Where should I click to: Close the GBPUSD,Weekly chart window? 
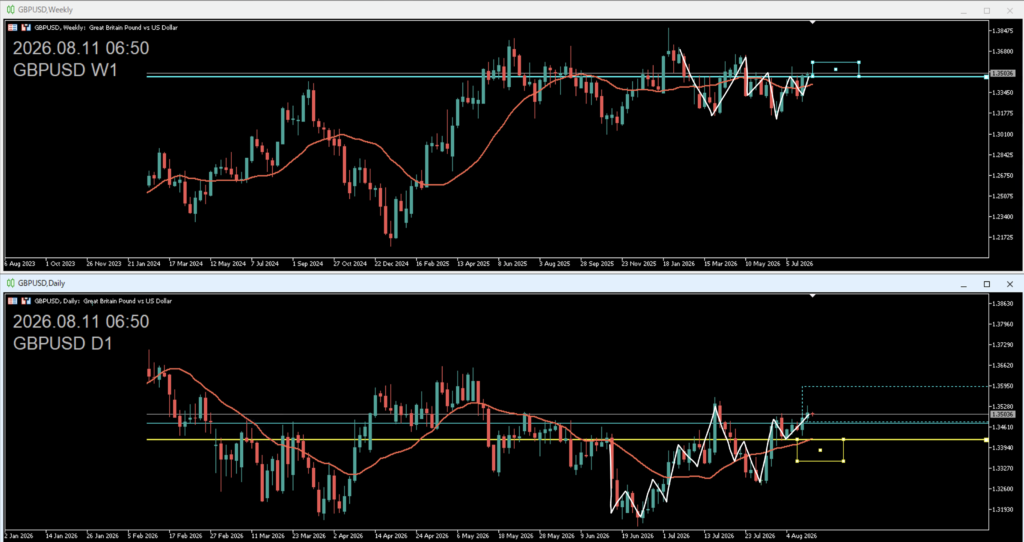click(x=1010, y=10)
